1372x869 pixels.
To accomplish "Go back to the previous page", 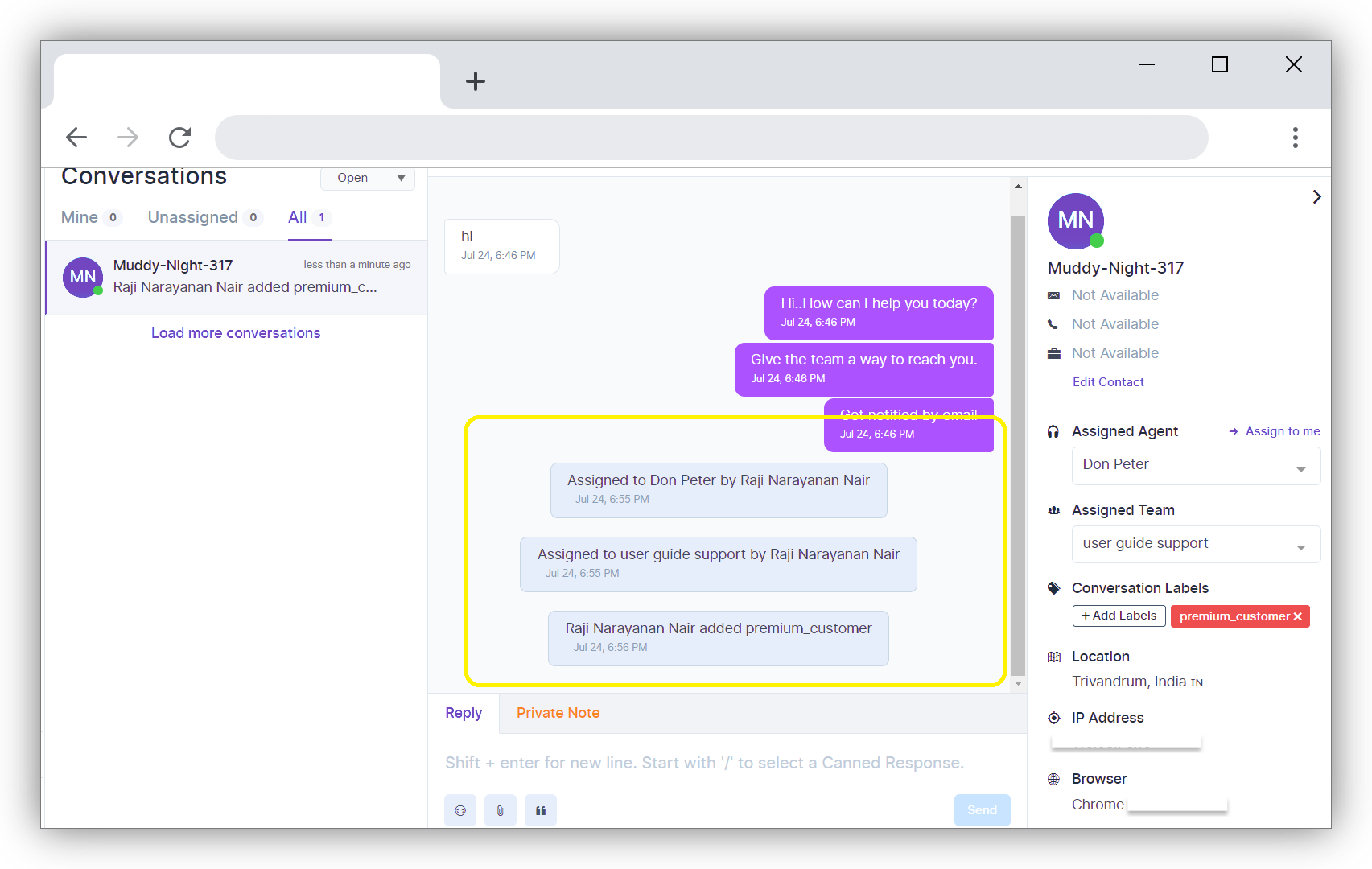I will 76,138.
